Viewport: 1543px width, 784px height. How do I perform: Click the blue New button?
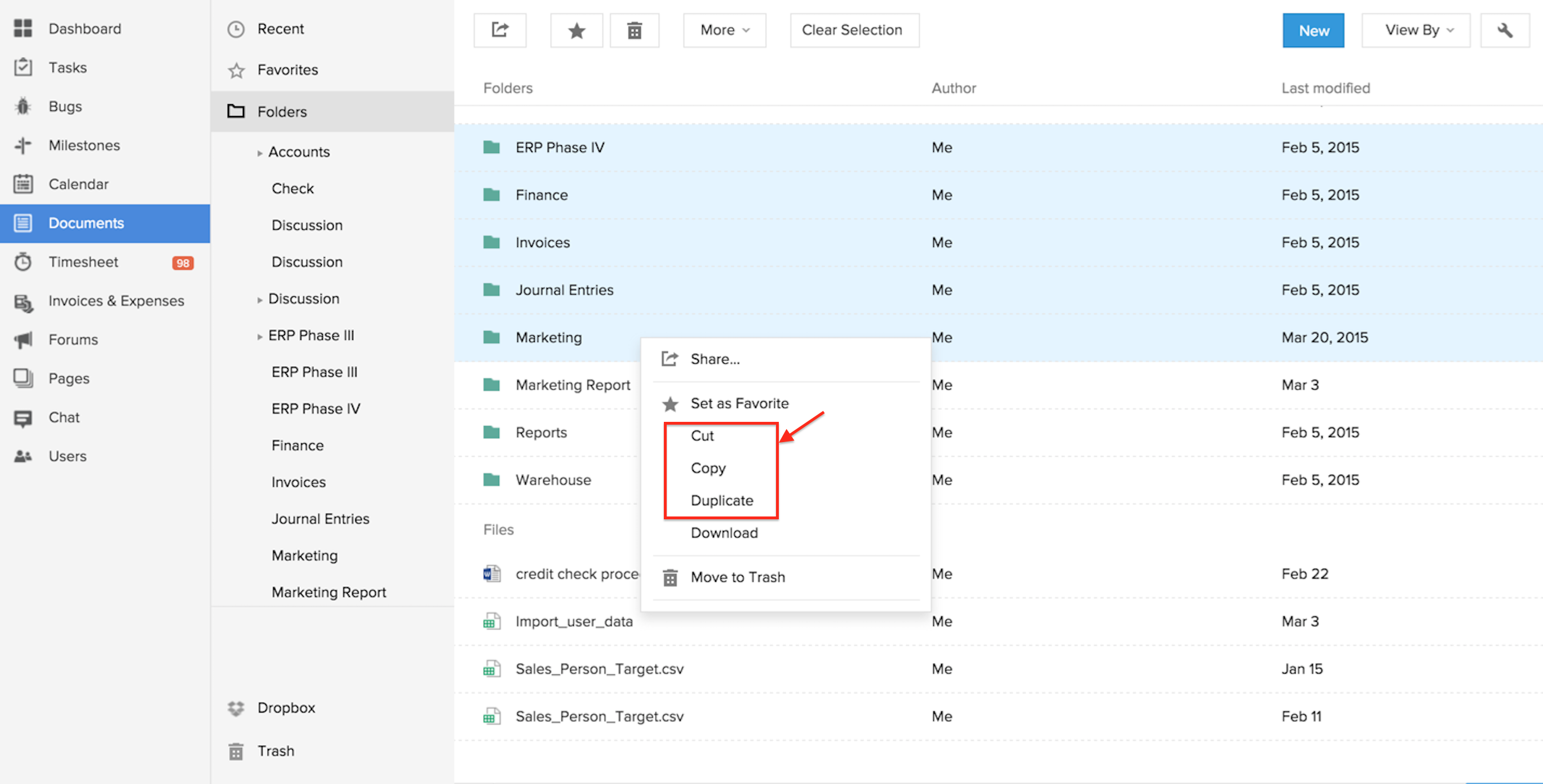(x=1313, y=30)
